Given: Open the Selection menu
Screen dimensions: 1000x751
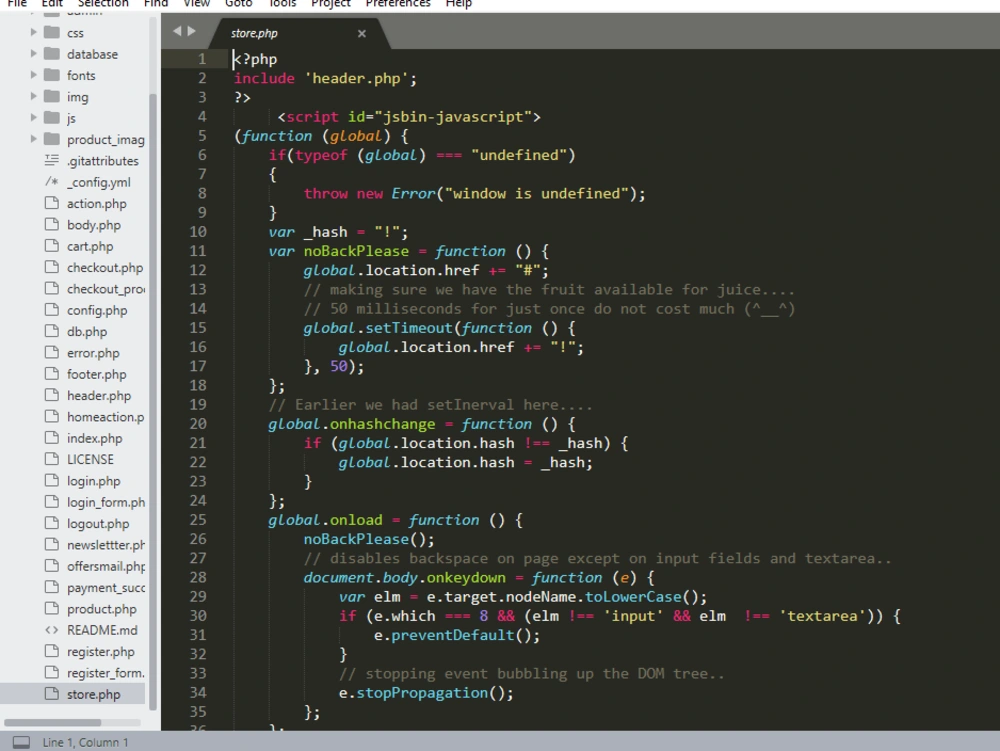Looking at the screenshot, I should point(103,3).
